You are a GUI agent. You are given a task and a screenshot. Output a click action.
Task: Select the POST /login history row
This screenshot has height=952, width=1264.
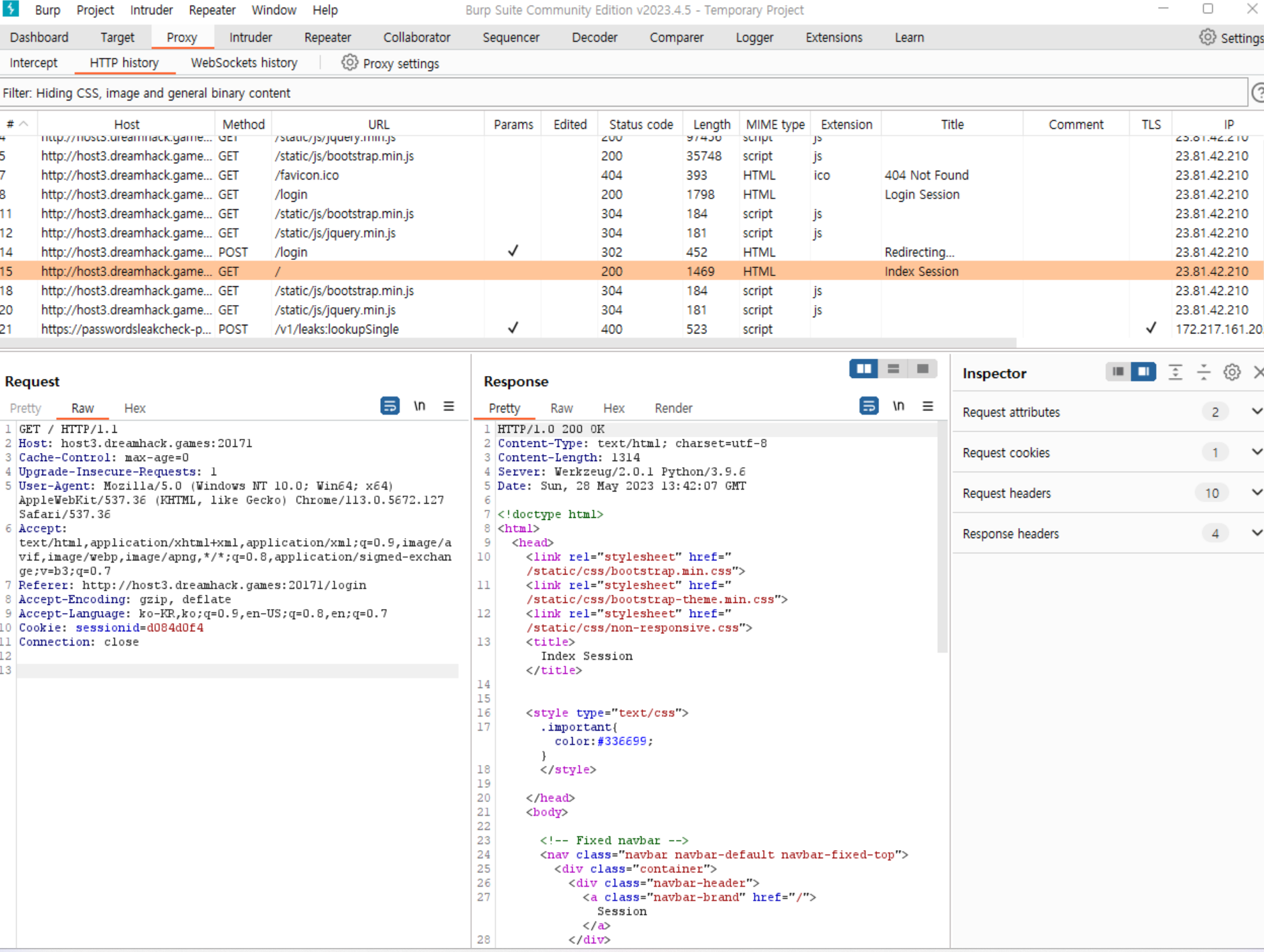click(632, 252)
